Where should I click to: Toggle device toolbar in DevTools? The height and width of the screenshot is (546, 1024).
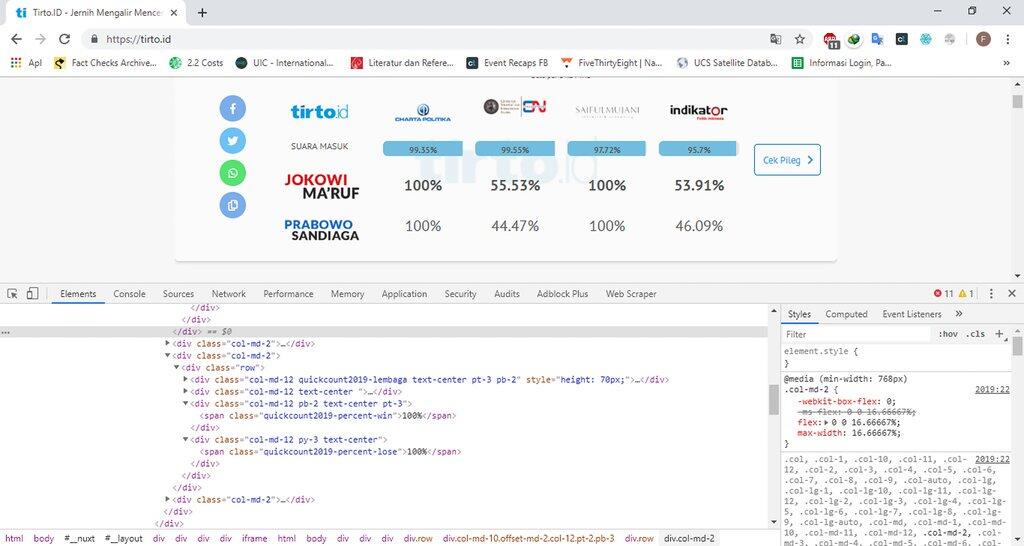click(x=33, y=294)
